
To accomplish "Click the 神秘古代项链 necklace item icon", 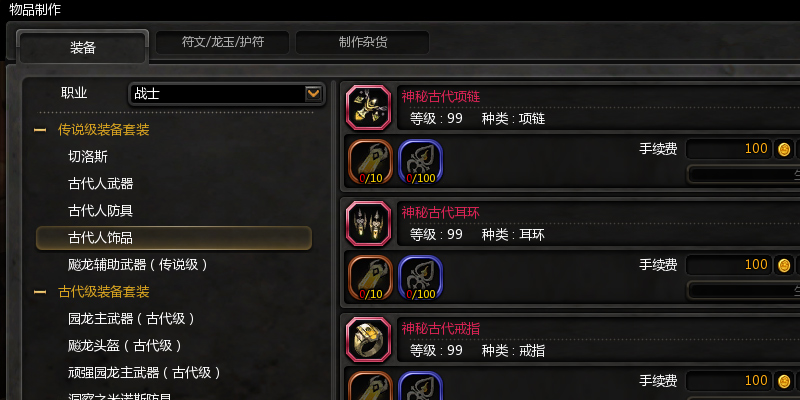I will click(x=368, y=108).
